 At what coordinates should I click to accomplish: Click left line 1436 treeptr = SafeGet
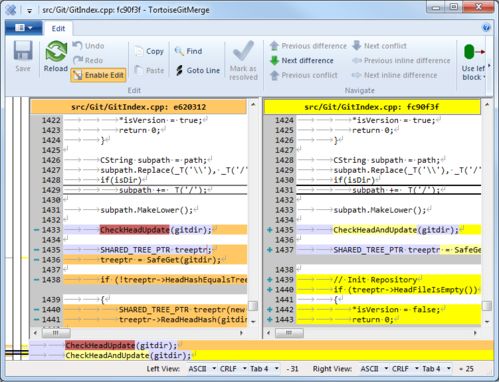[155, 260]
